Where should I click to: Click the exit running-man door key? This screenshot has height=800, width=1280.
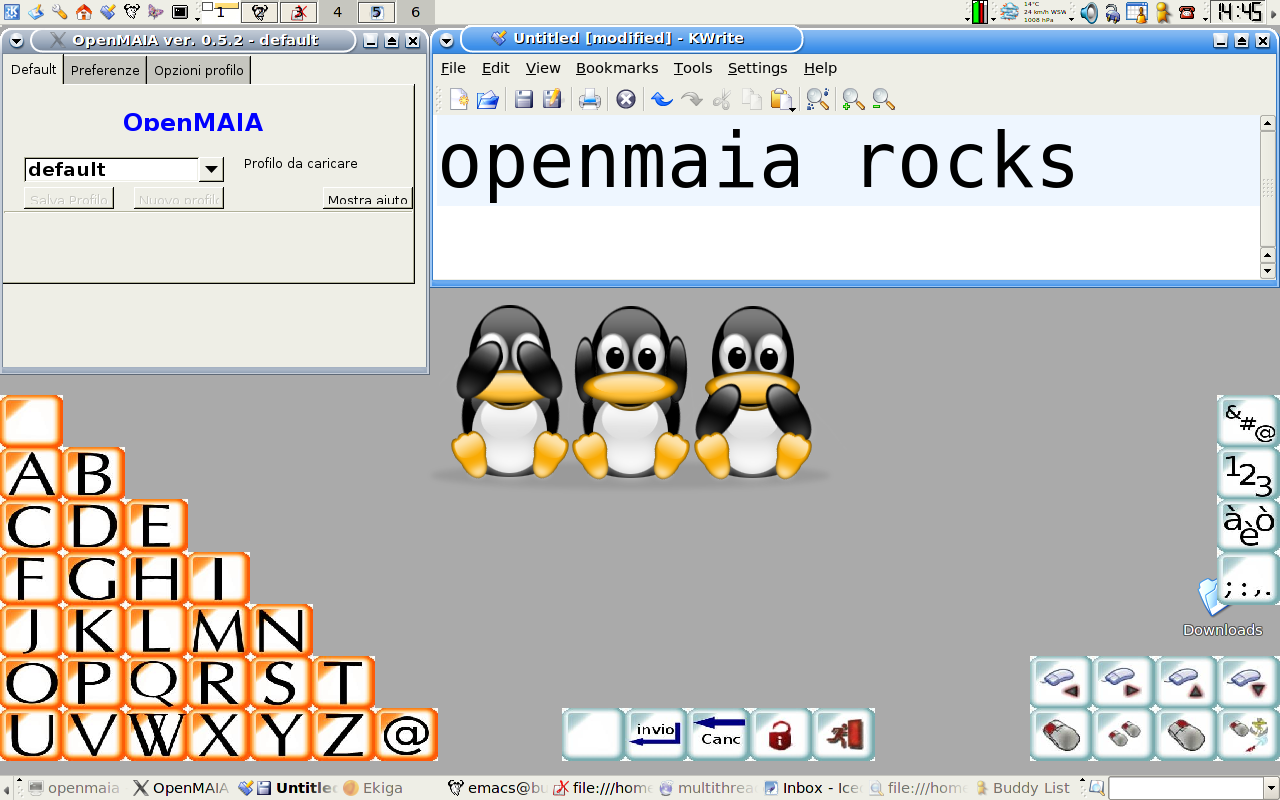tap(843, 734)
